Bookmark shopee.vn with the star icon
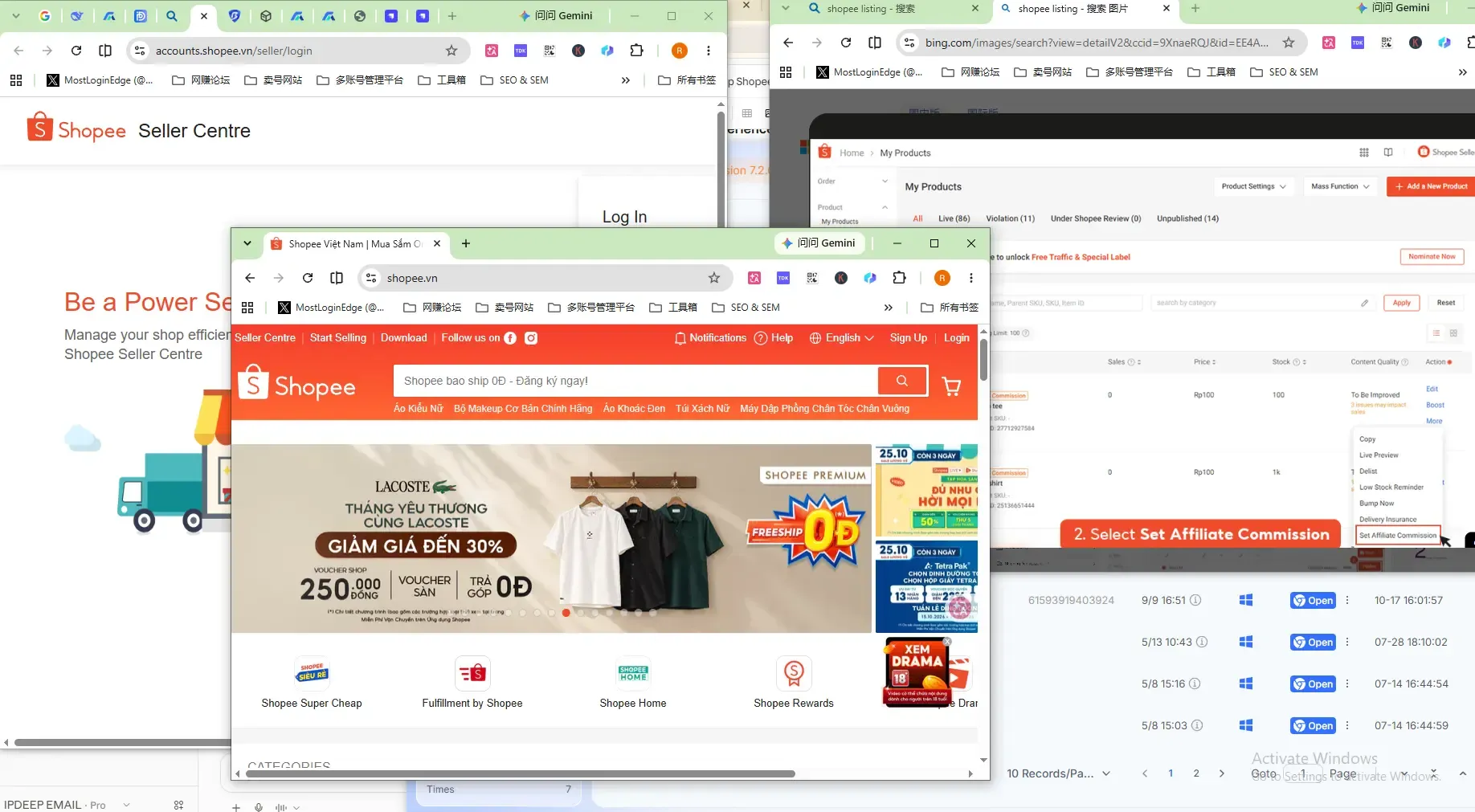The width and height of the screenshot is (1475, 812). click(x=714, y=278)
